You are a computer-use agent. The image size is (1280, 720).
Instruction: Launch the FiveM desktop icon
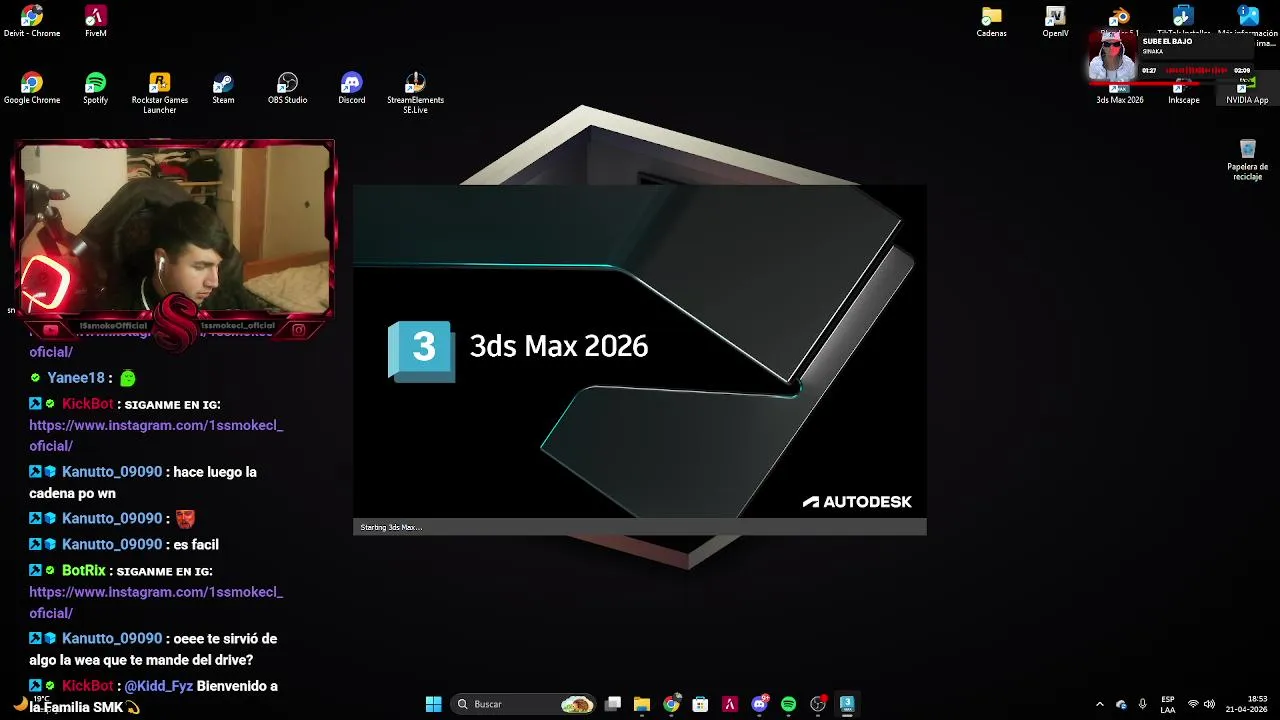point(96,21)
